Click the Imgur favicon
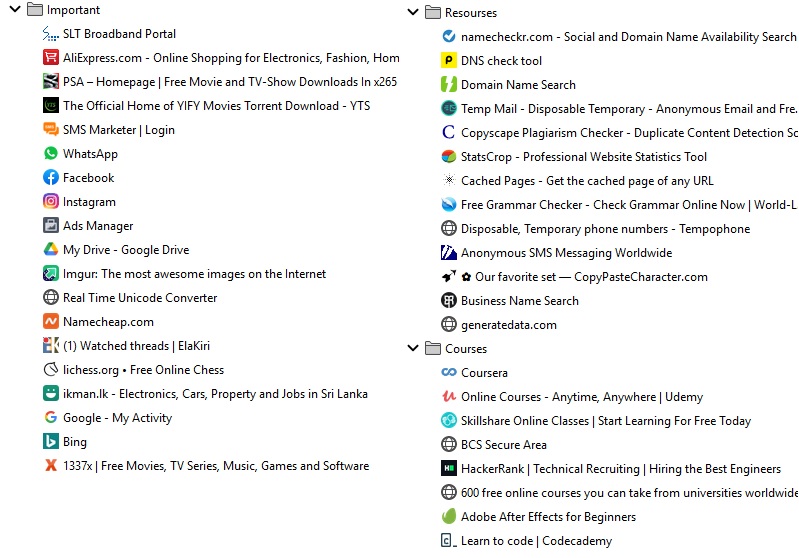The image size is (799, 558). [x=50, y=274]
